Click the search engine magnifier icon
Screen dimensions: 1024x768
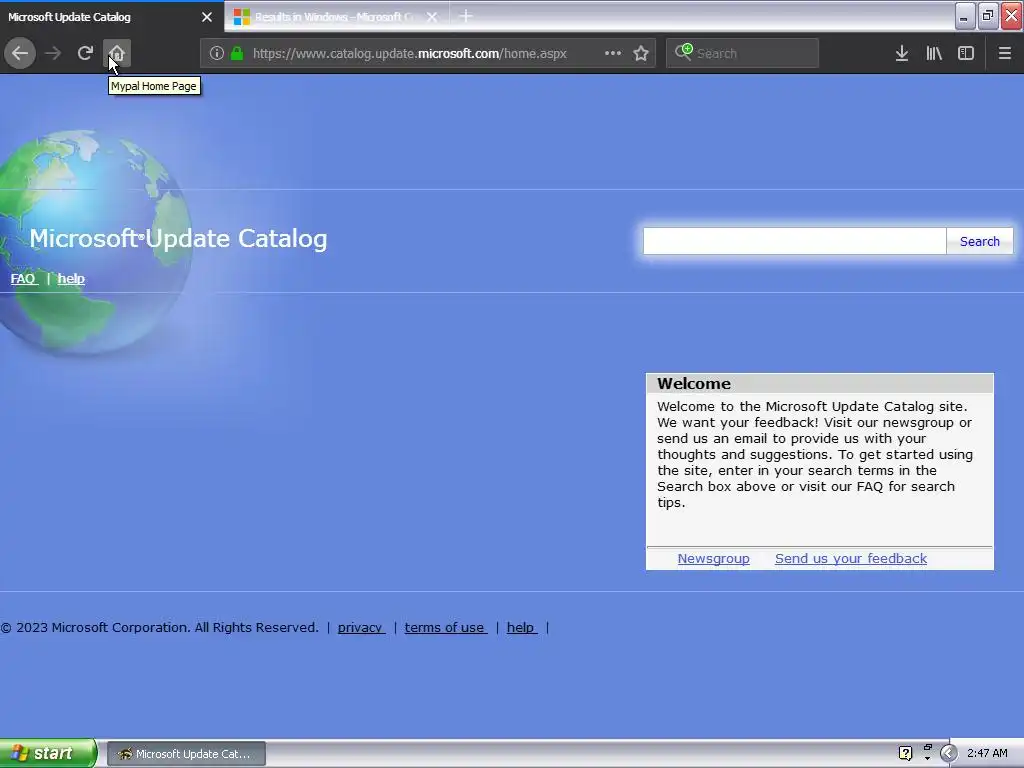(683, 52)
